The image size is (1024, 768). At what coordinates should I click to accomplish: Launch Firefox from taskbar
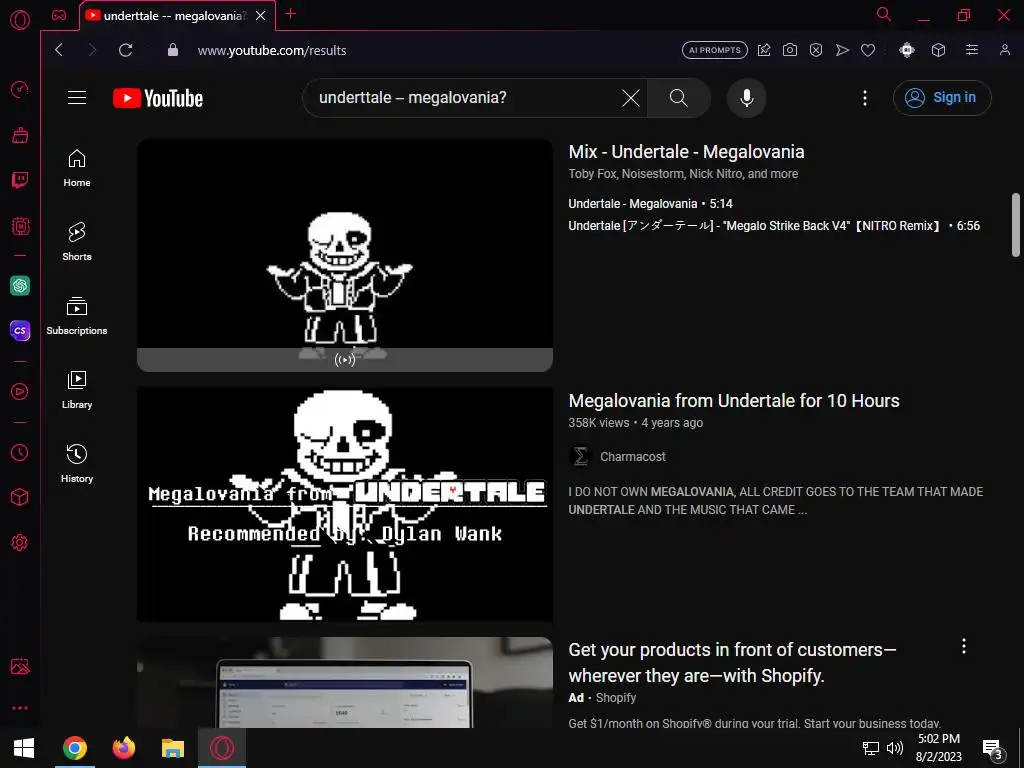point(123,748)
